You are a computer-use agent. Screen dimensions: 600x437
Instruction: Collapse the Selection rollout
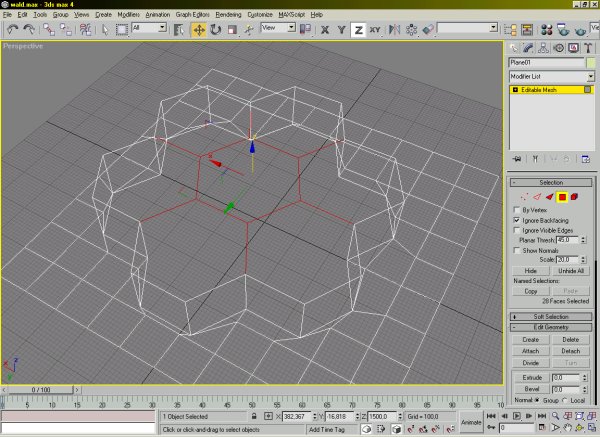(551, 183)
